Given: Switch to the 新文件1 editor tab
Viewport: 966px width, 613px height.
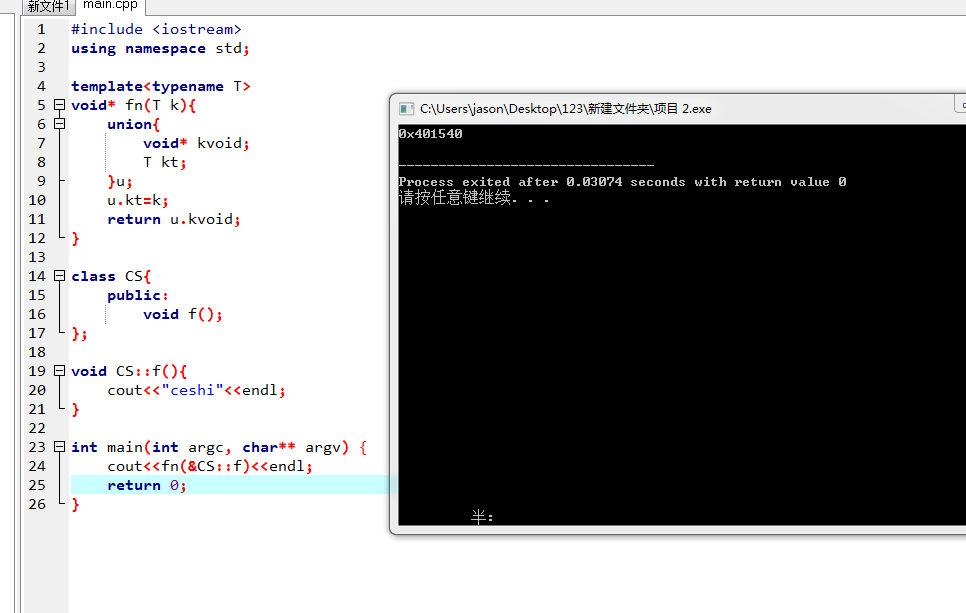Looking at the screenshot, I should (48, 7).
